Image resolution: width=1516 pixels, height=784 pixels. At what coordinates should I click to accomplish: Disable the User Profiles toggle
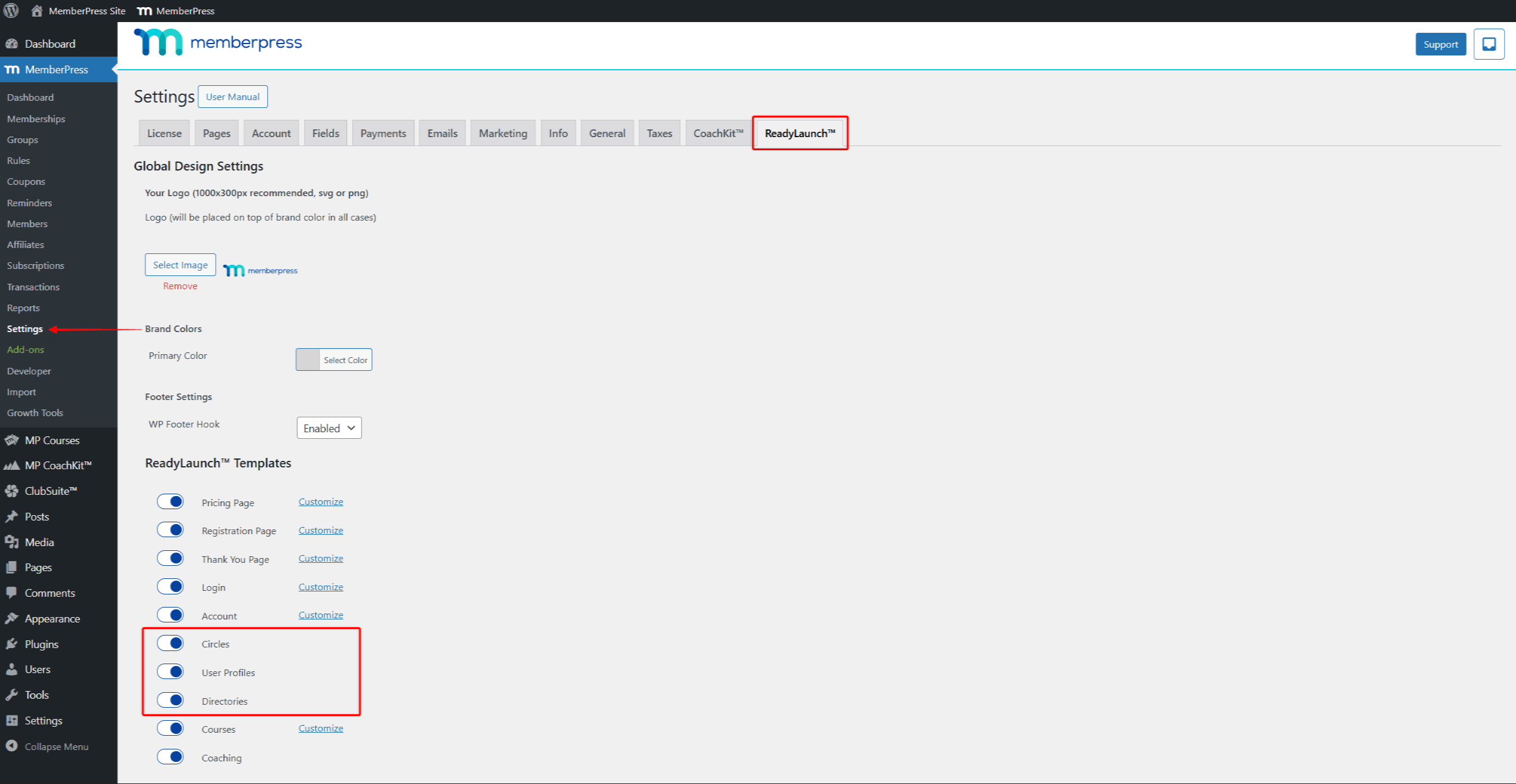pos(171,672)
